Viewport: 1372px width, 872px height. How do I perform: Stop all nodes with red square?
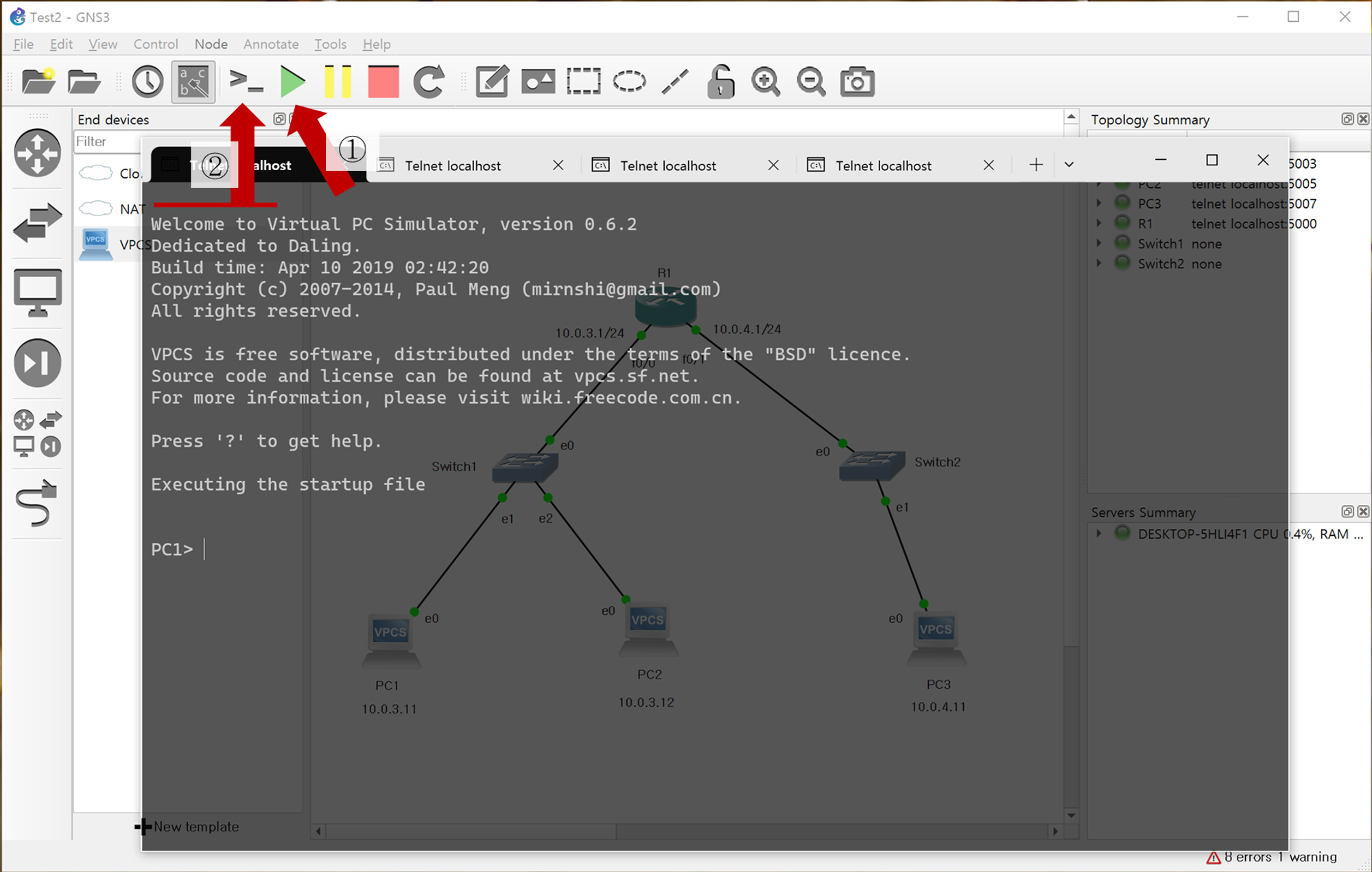383,82
